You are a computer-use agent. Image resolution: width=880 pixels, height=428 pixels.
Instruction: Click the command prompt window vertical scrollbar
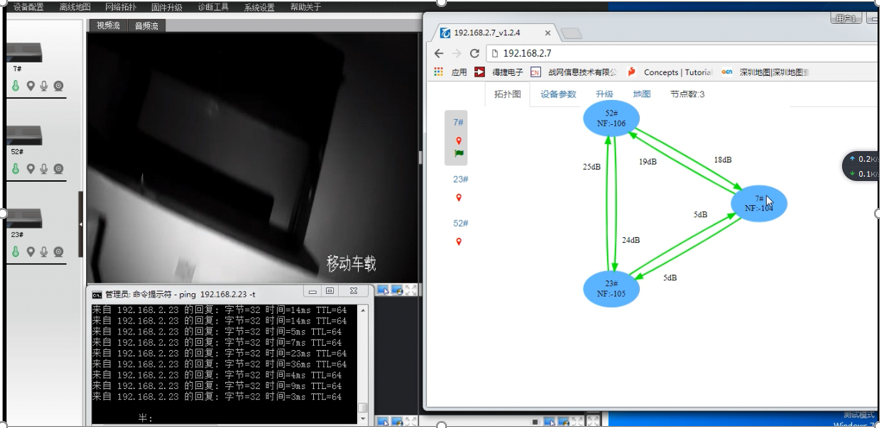(x=363, y=360)
